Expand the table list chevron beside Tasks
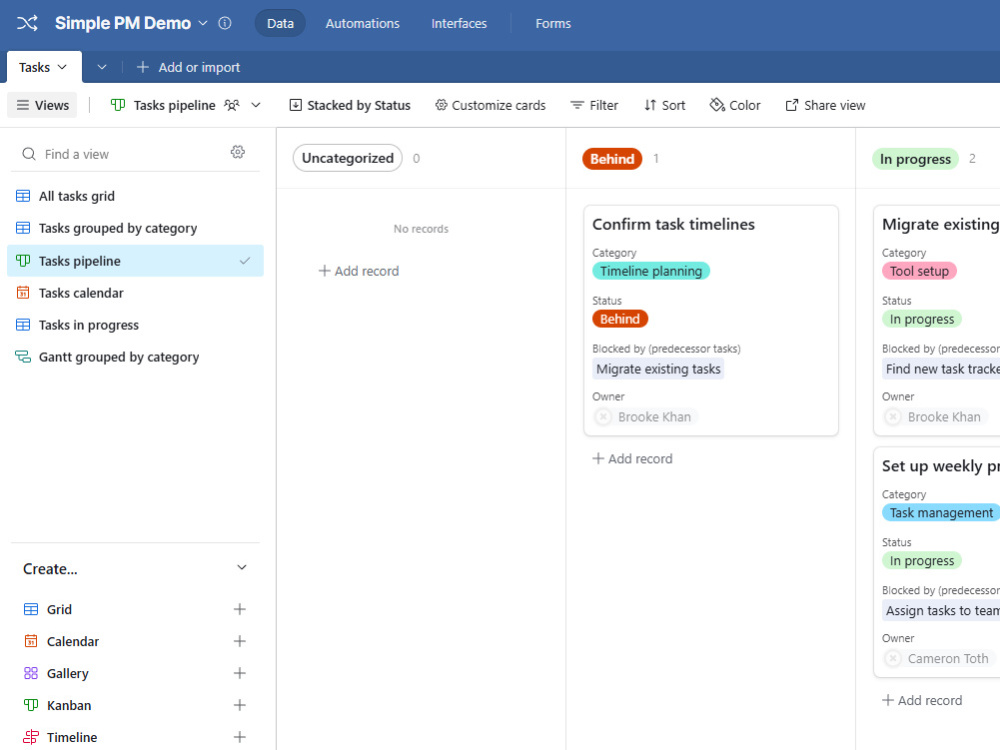1000x750 pixels. [x=101, y=67]
